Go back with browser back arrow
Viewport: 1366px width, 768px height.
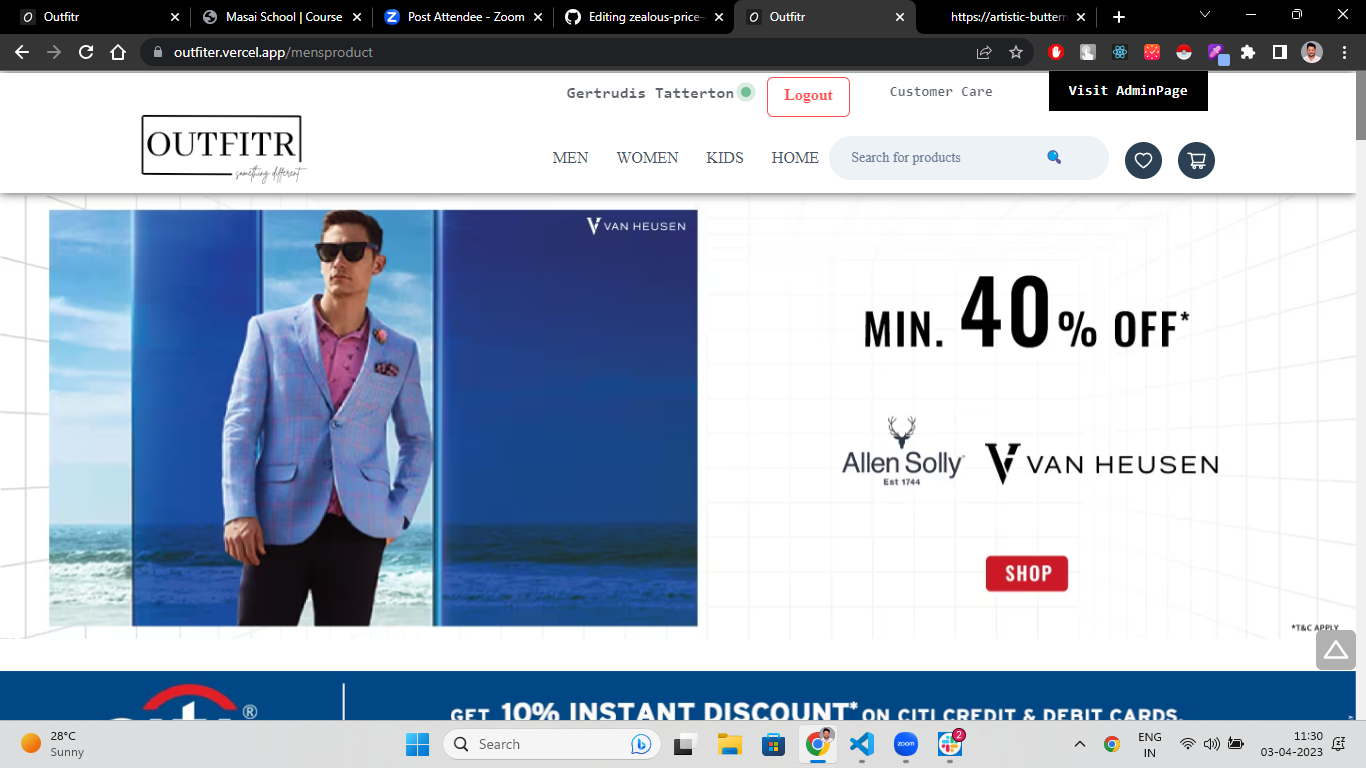22,52
